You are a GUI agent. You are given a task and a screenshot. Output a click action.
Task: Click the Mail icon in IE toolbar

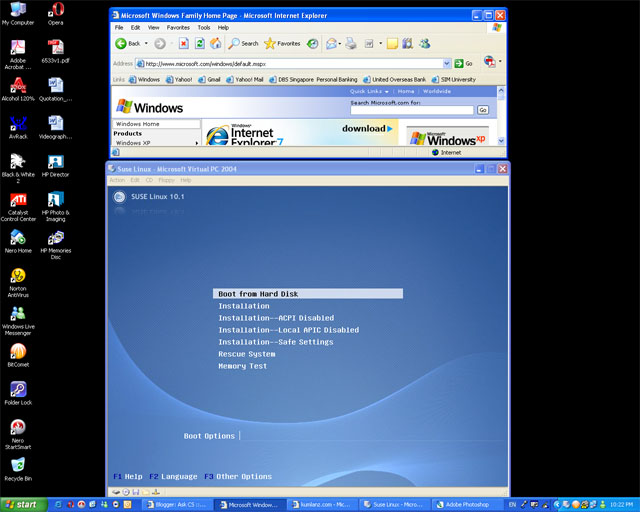[331, 43]
